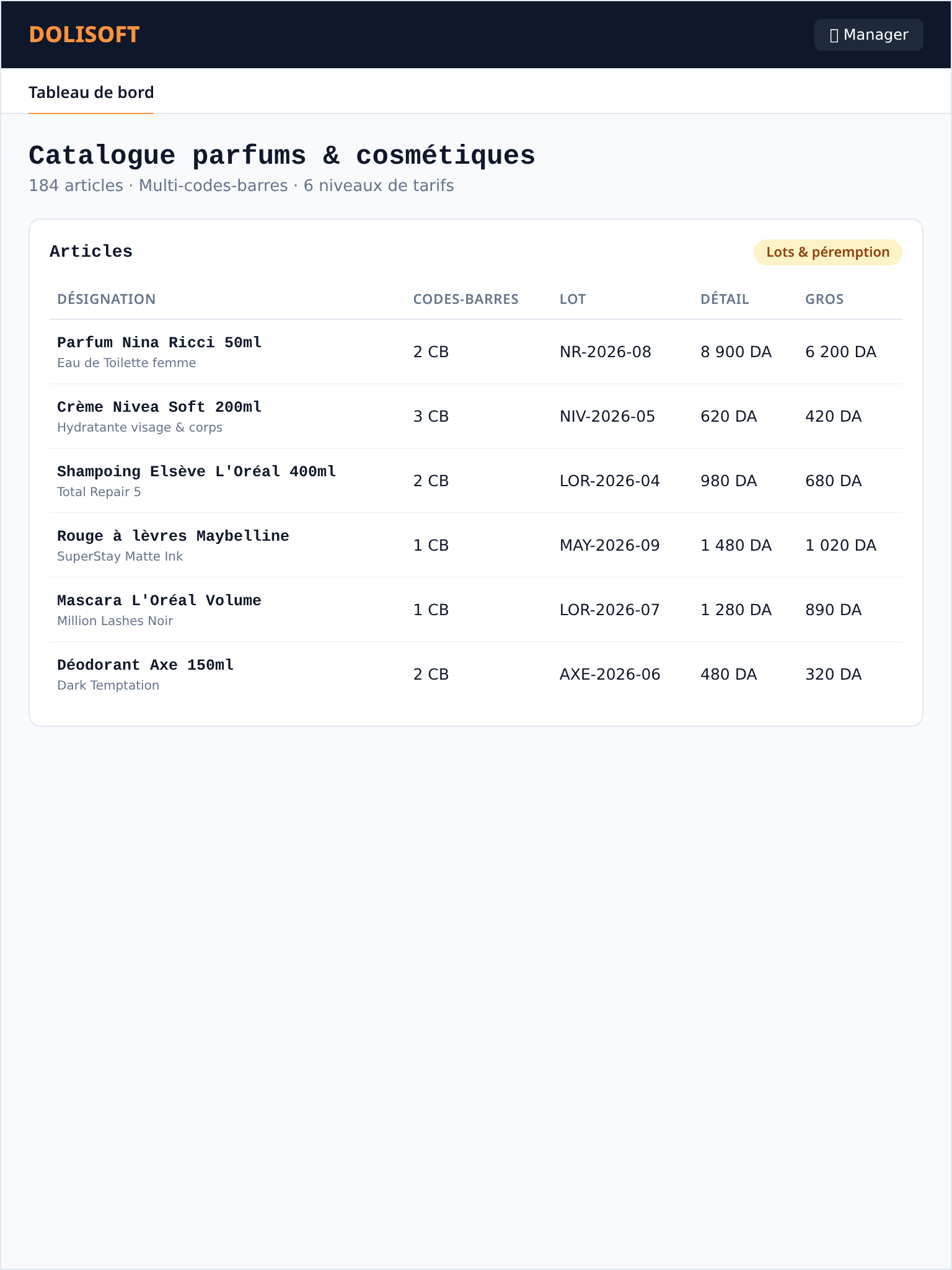The height and width of the screenshot is (1270, 952).
Task: Click the 890 DA wholesale price
Action: coord(833,610)
